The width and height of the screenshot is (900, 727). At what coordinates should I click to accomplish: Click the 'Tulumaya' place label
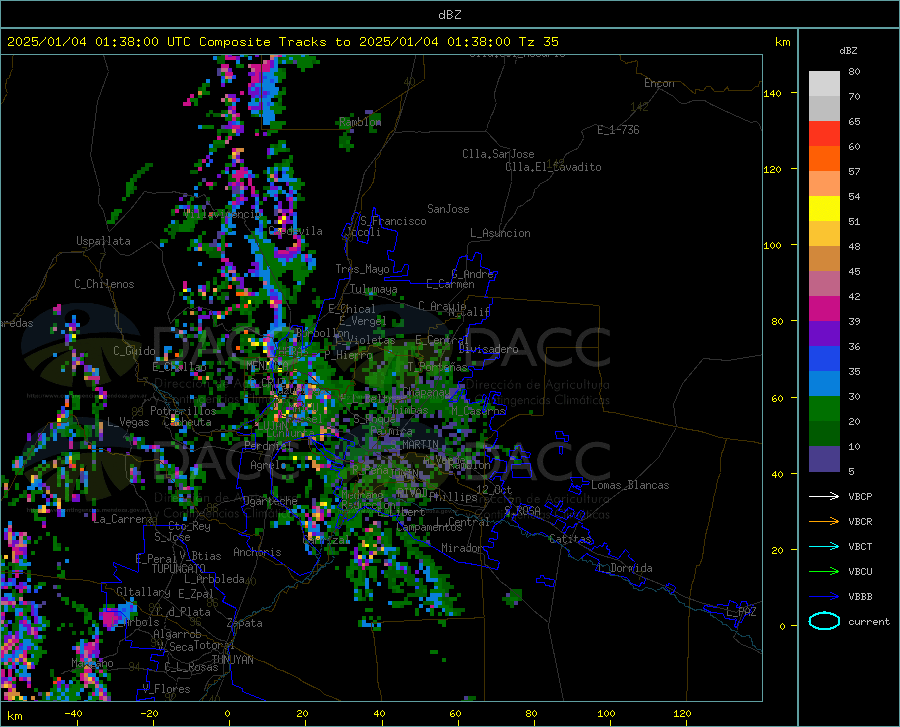(x=373, y=289)
